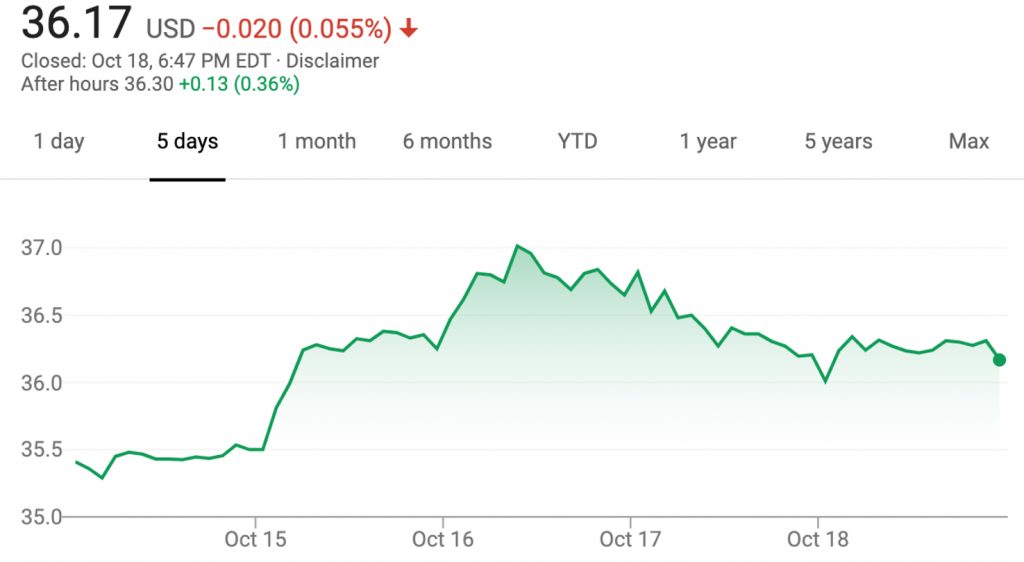Click the Oct 17 axis label
This screenshot has width=1024, height=562.
click(x=630, y=539)
